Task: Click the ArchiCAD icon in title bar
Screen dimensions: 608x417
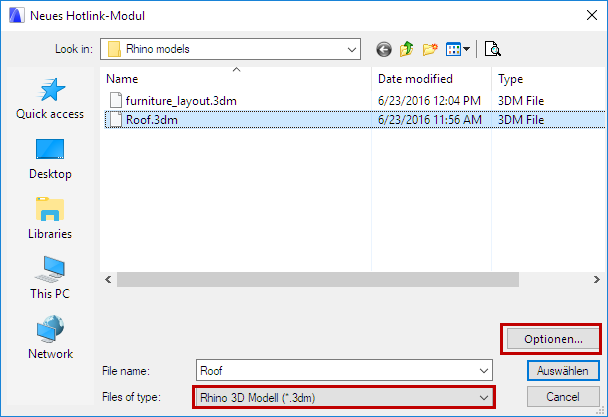Action: coord(17,16)
